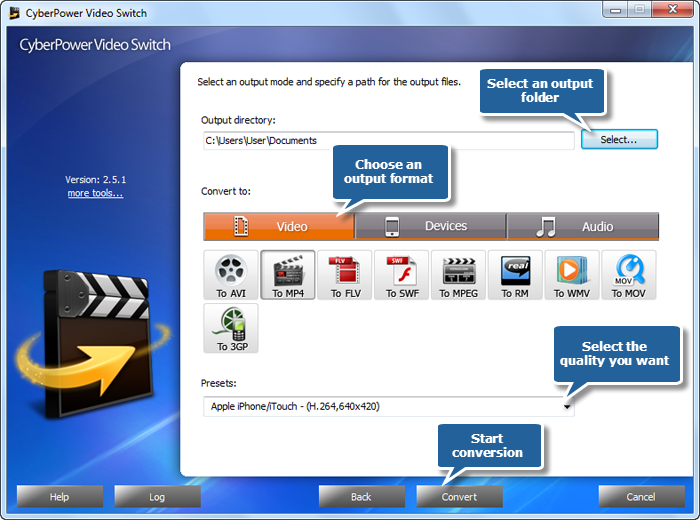Minimize the CyberPower Video Switch window
Image resolution: width=700 pixels, height=520 pixels.
(616, 10)
